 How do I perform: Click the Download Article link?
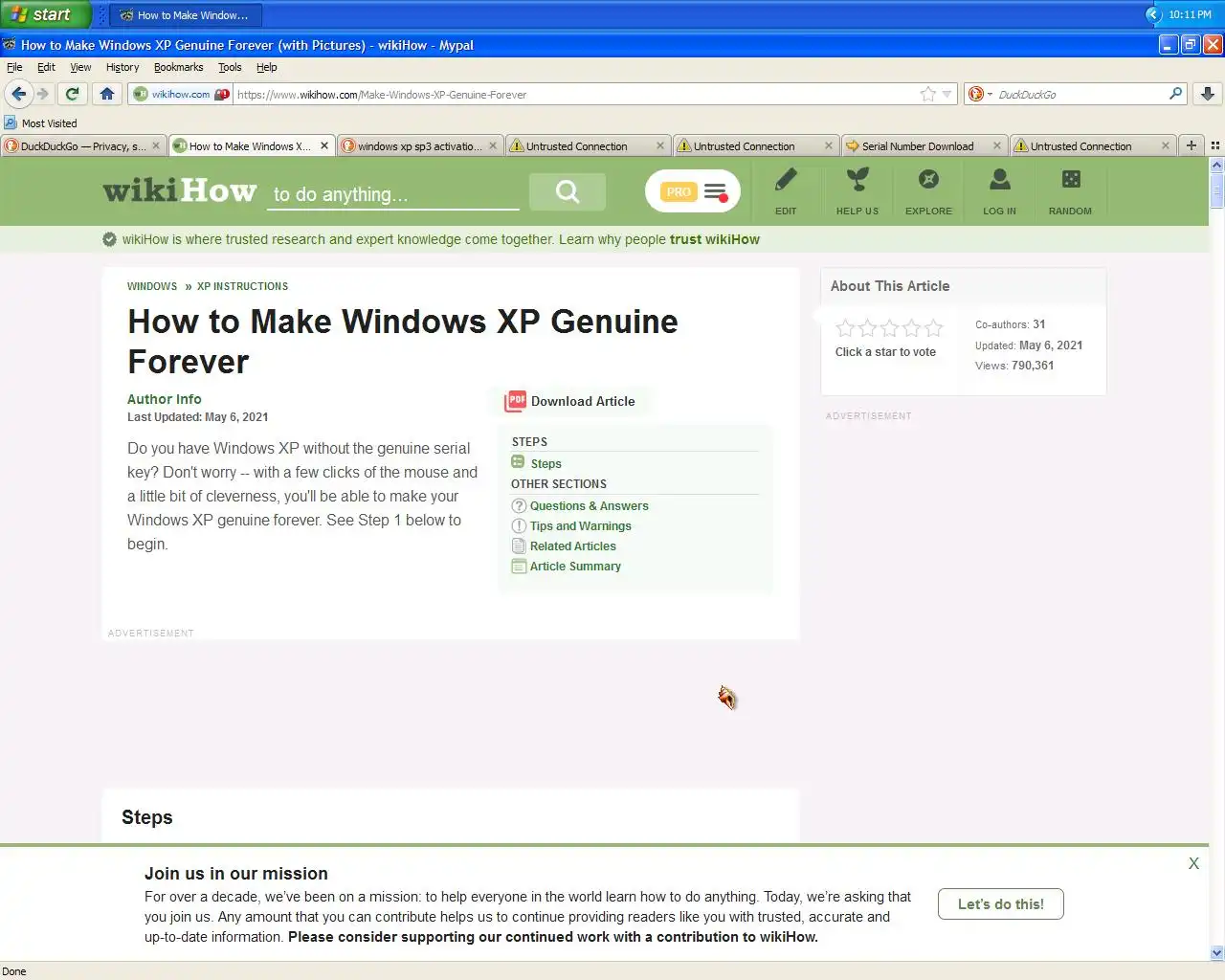coord(583,401)
